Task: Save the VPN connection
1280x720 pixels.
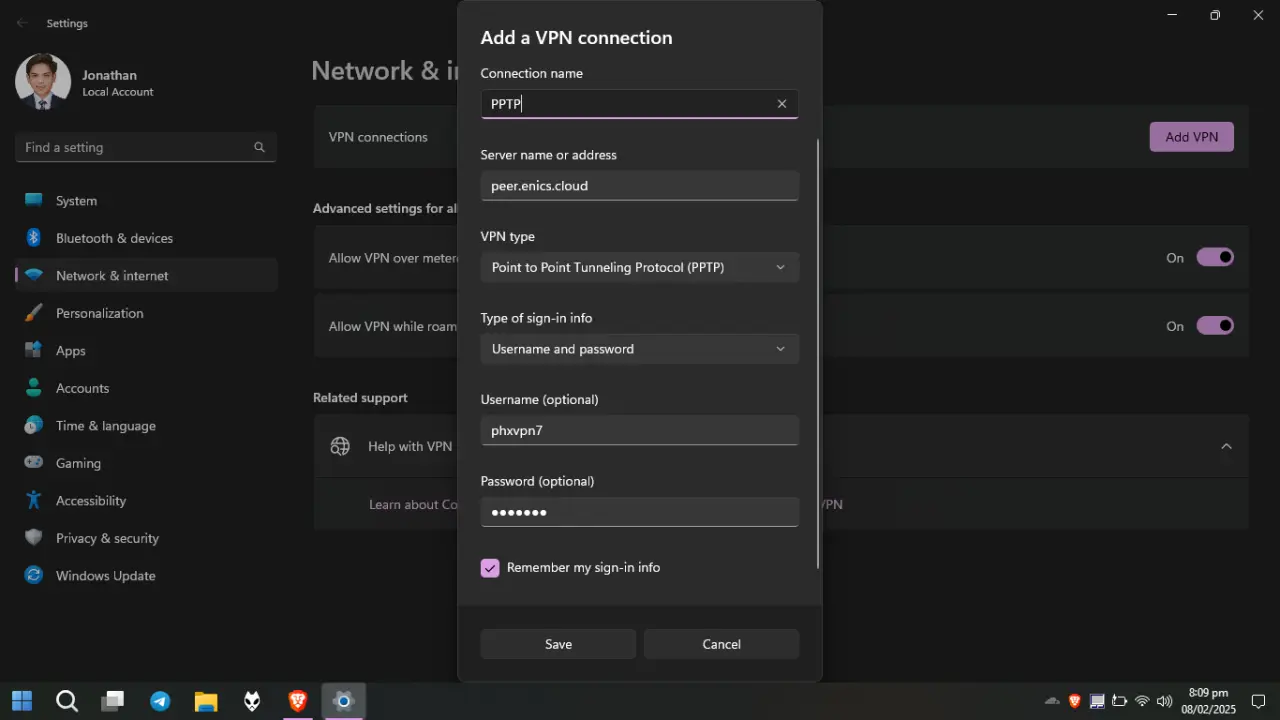Action: (x=558, y=644)
